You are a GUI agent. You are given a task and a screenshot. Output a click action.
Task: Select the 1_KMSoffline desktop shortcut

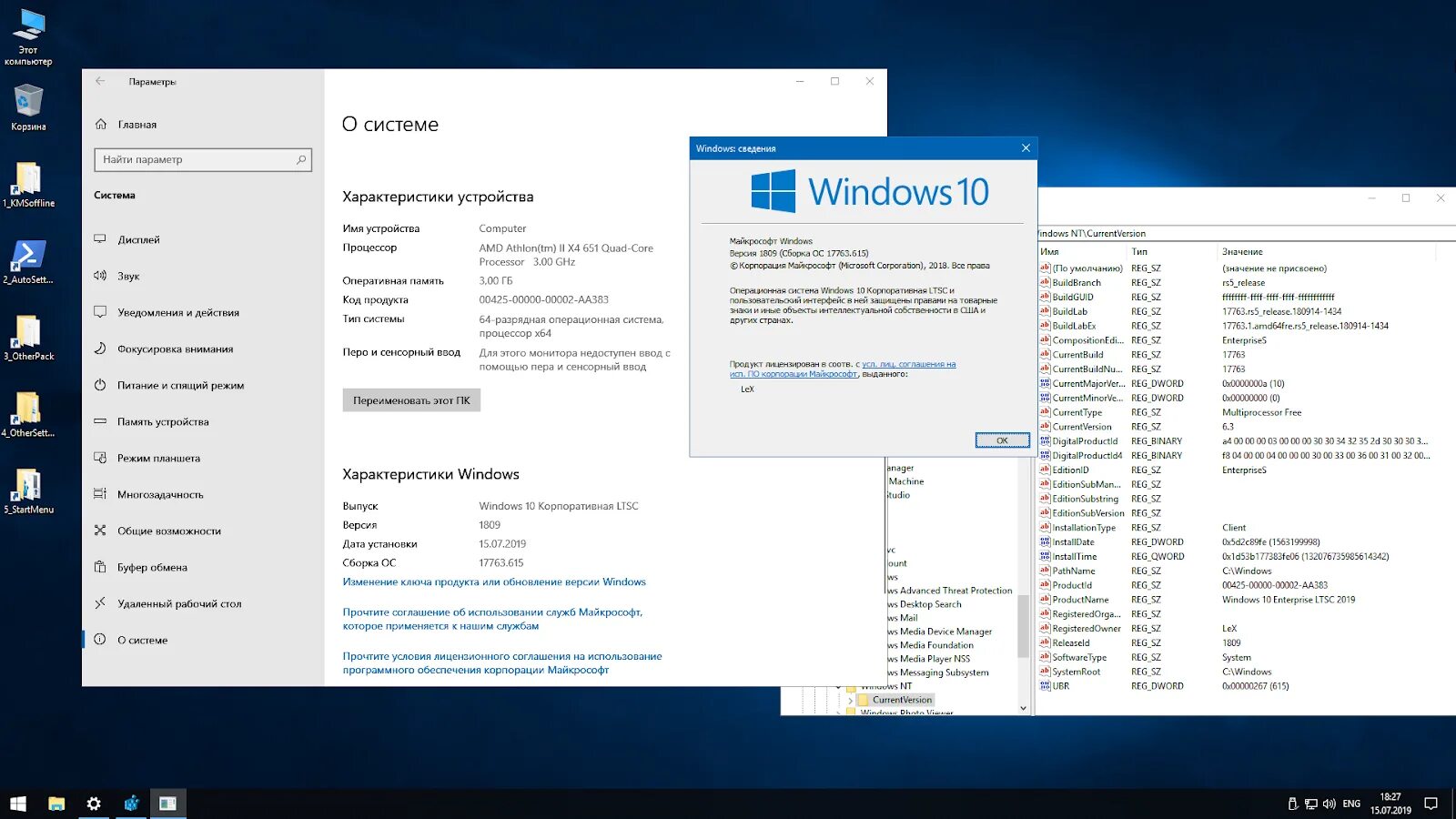[x=28, y=185]
